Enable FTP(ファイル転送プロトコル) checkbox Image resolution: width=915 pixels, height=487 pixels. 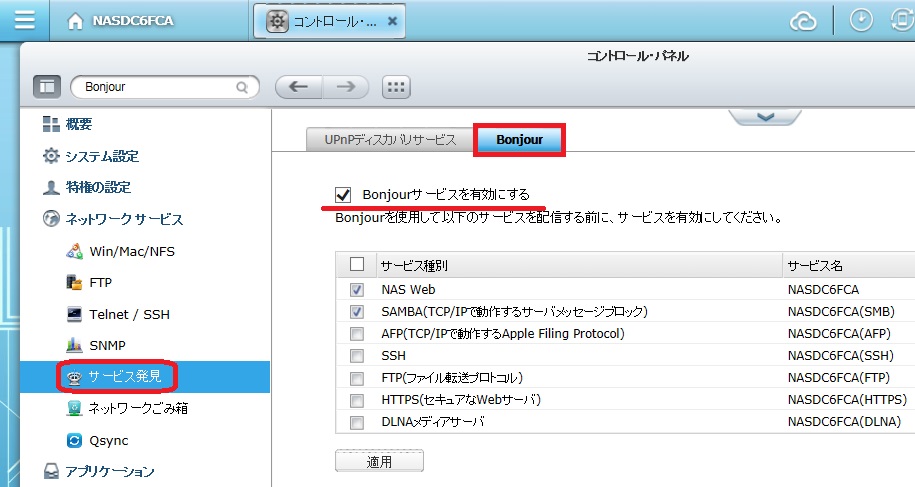tap(357, 378)
